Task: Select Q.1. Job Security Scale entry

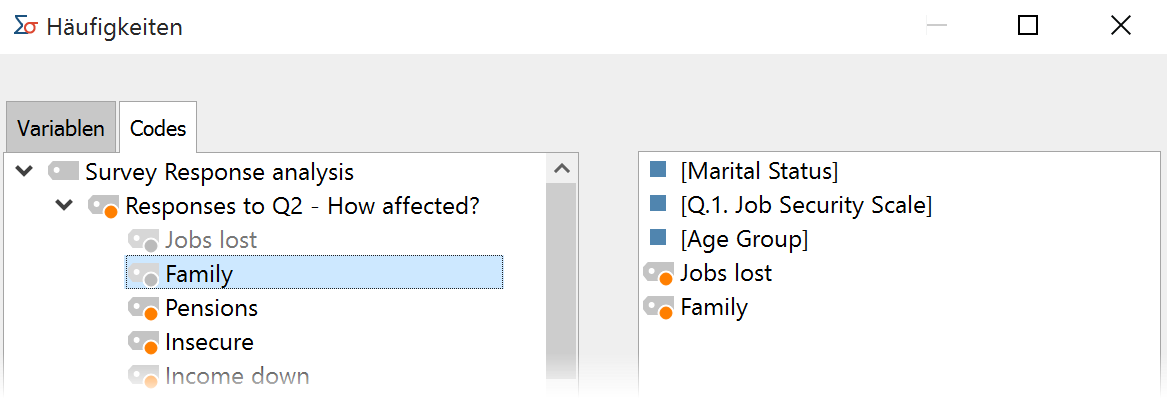Action: coord(805,205)
